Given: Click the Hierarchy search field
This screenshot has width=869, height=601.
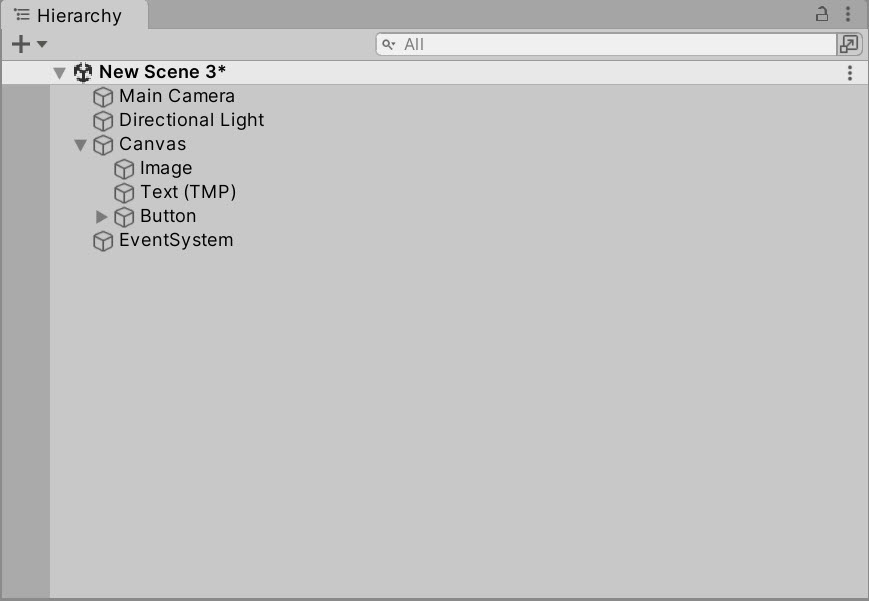Looking at the screenshot, I should point(606,44).
